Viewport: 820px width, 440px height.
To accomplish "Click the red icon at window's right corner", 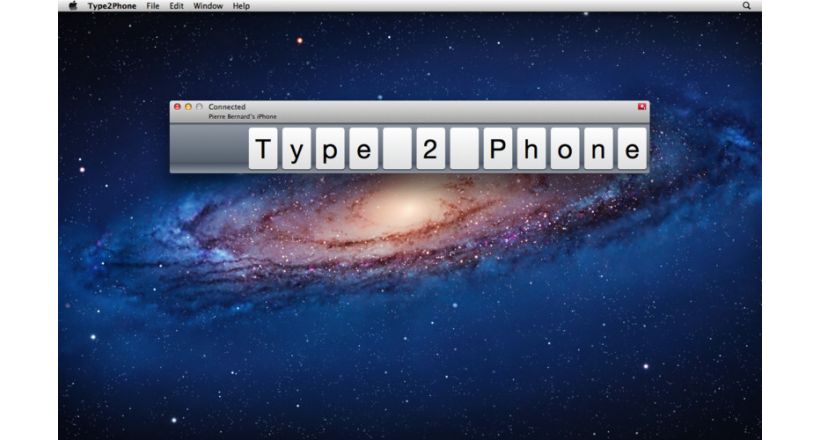I will 642,107.
